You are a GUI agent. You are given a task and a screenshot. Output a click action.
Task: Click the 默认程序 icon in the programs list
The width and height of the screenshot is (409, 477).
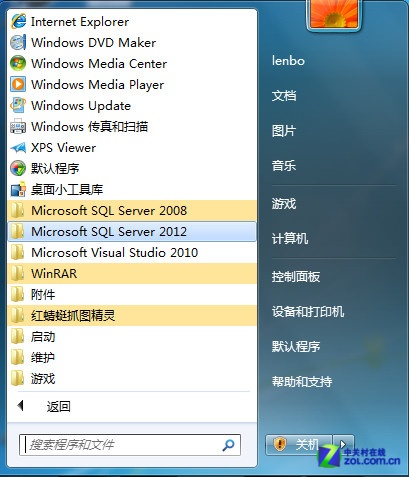[18, 168]
